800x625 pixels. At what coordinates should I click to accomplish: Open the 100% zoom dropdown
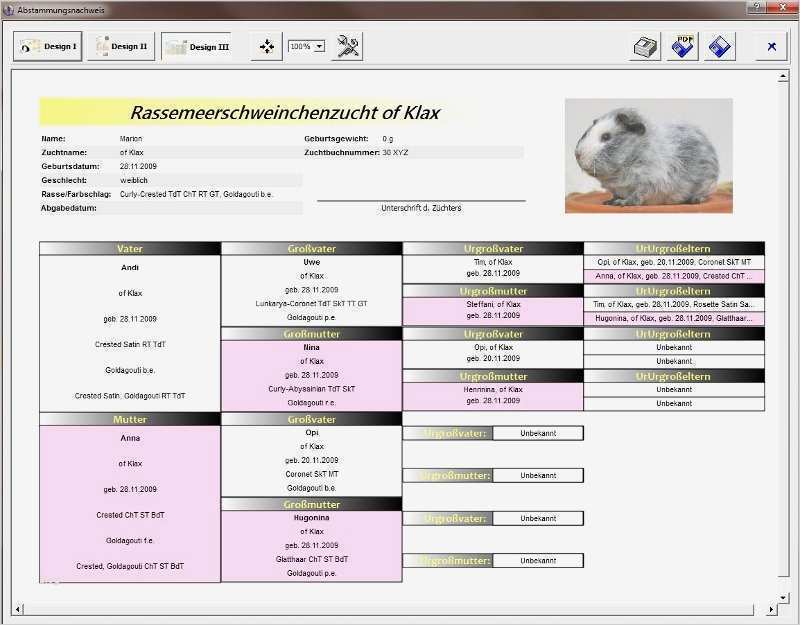(319, 46)
